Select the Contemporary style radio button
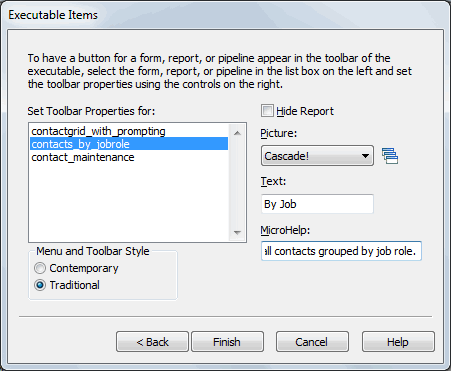This screenshot has width=451, height=371. click(40, 268)
